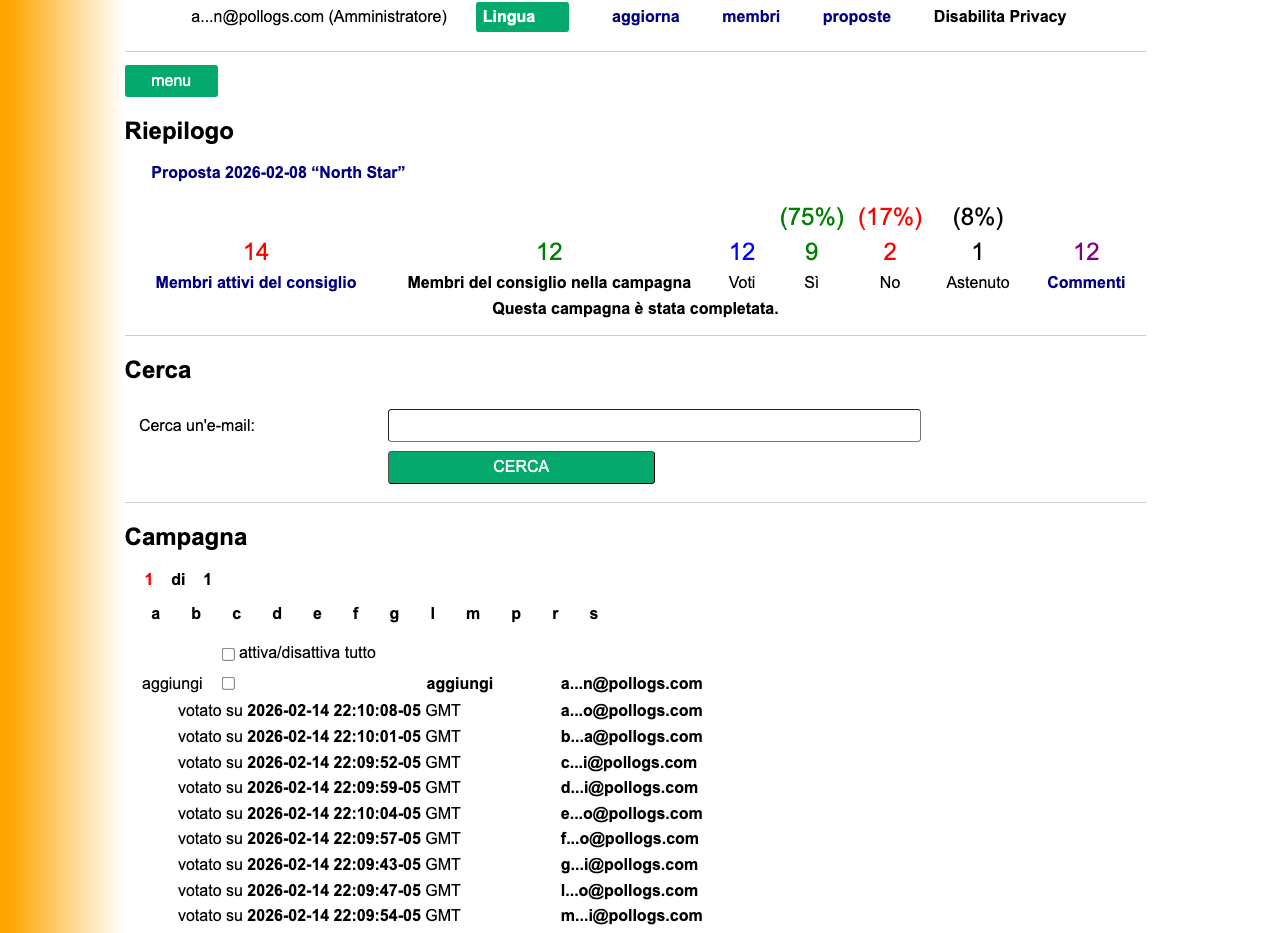Filter campaign by letter a
This screenshot has height=933, width=1271.
tap(155, 614)
